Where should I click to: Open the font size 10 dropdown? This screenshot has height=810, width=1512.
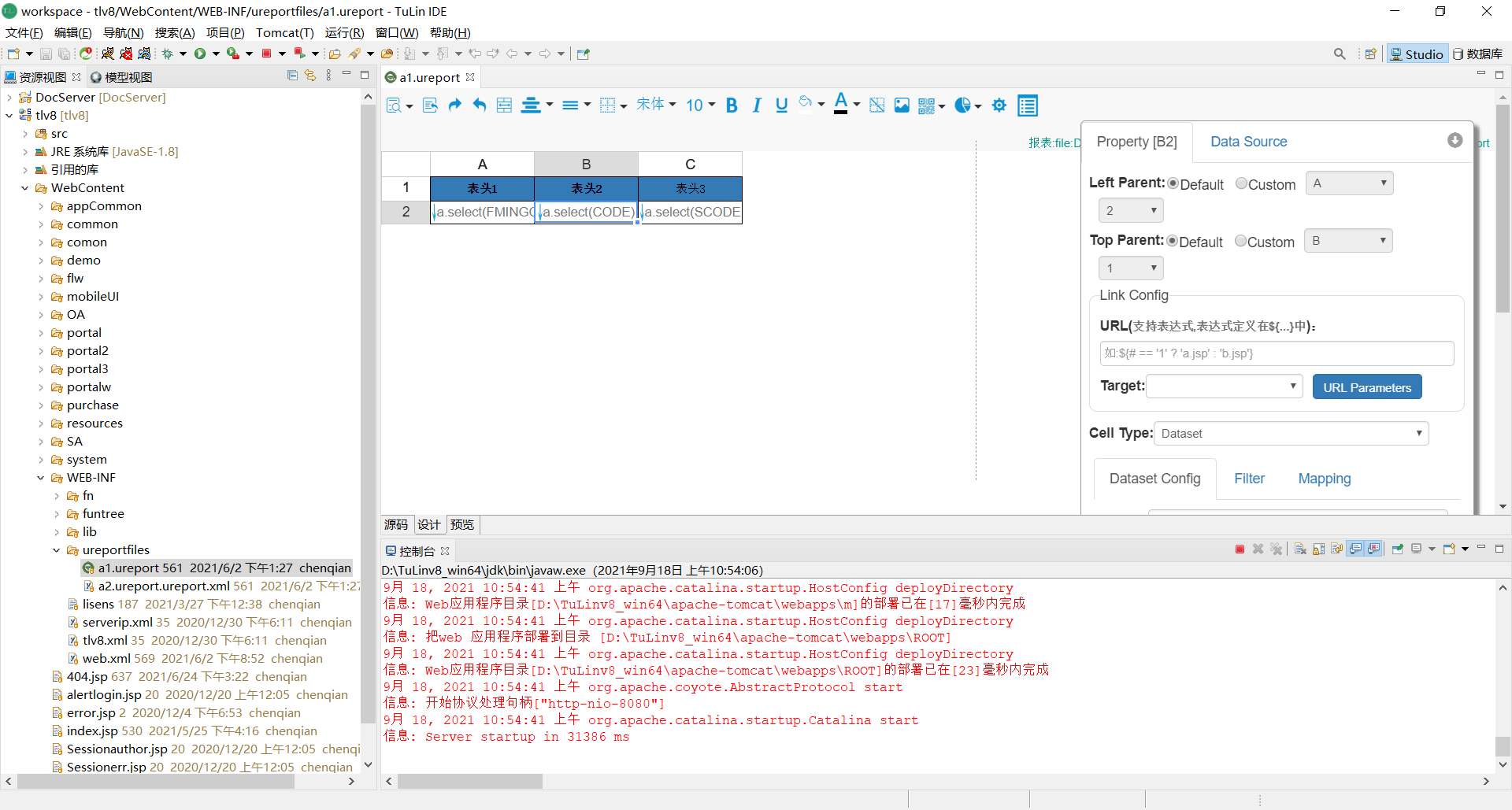coord(700,105)
